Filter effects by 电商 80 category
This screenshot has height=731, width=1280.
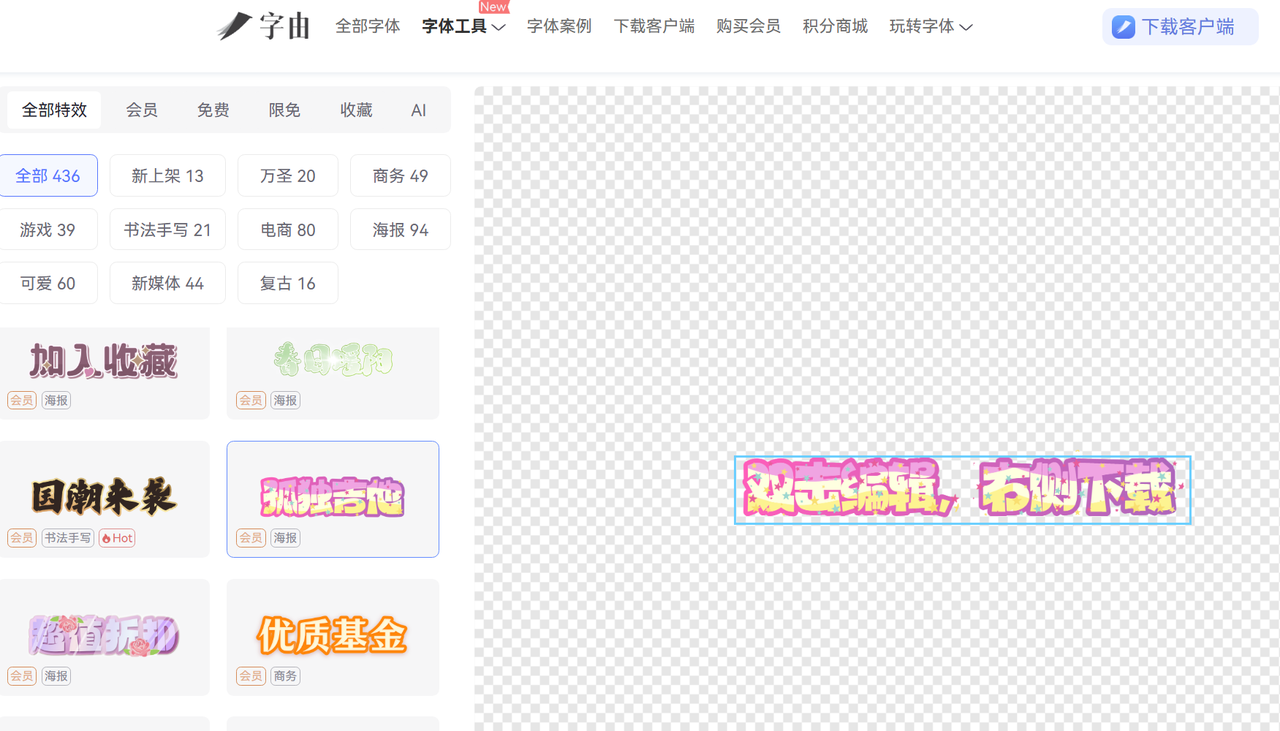pos(287,230)
